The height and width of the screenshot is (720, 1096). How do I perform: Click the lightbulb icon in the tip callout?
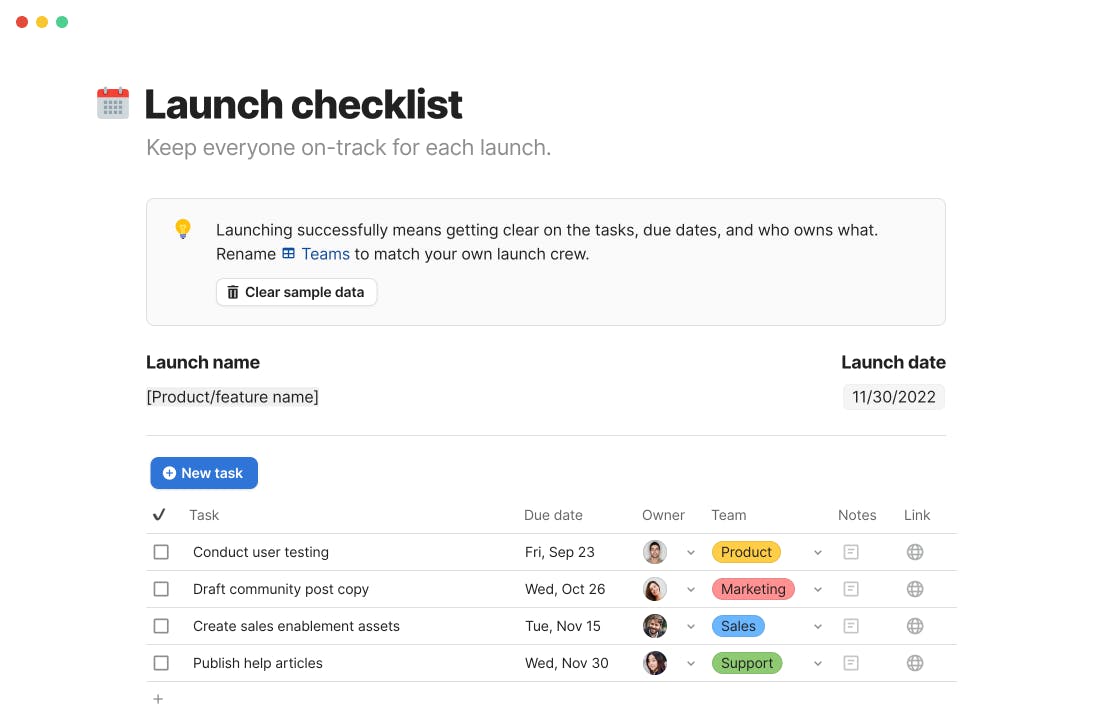click(183, 229)
